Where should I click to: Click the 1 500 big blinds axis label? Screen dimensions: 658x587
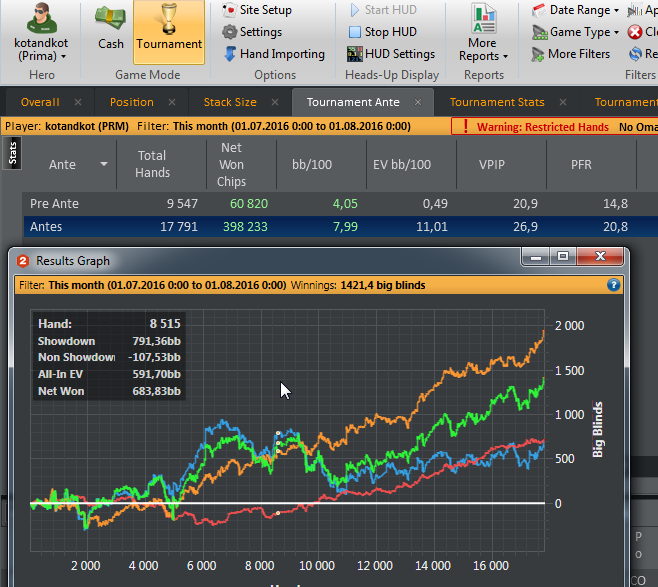pyautogui.click(x=569, y=371)
